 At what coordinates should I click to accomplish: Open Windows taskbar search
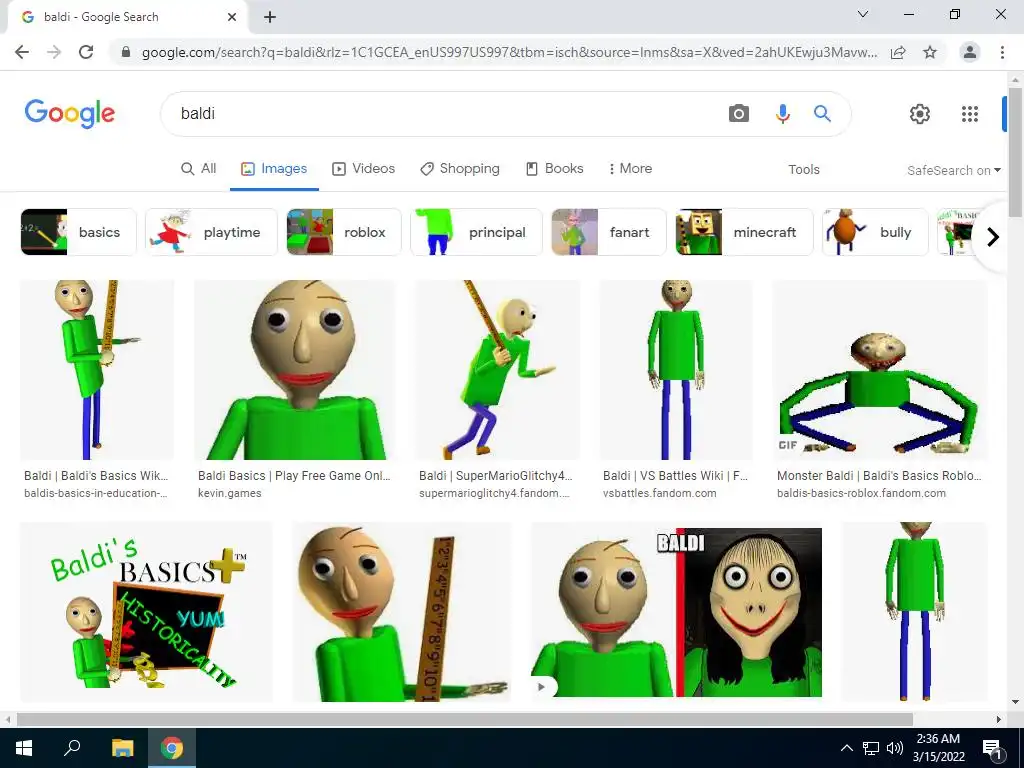pyautogui.click(x=72, y=747)
